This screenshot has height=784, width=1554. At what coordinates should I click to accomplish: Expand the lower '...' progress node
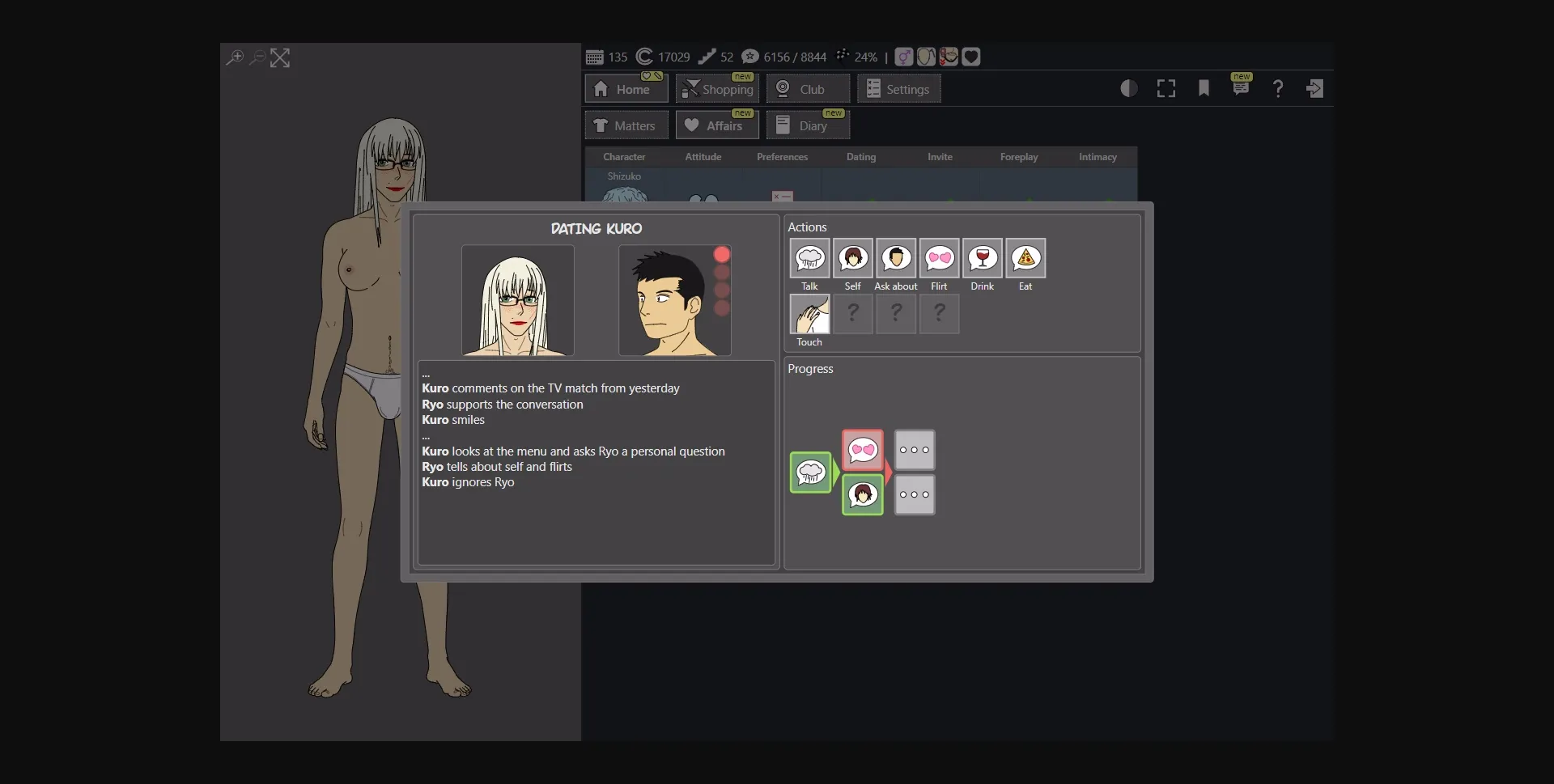pos(914,495)
